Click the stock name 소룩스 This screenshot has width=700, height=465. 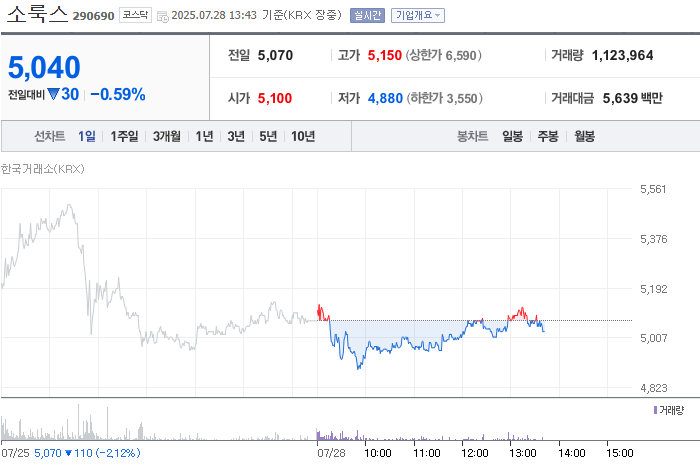tap(38, 14)
